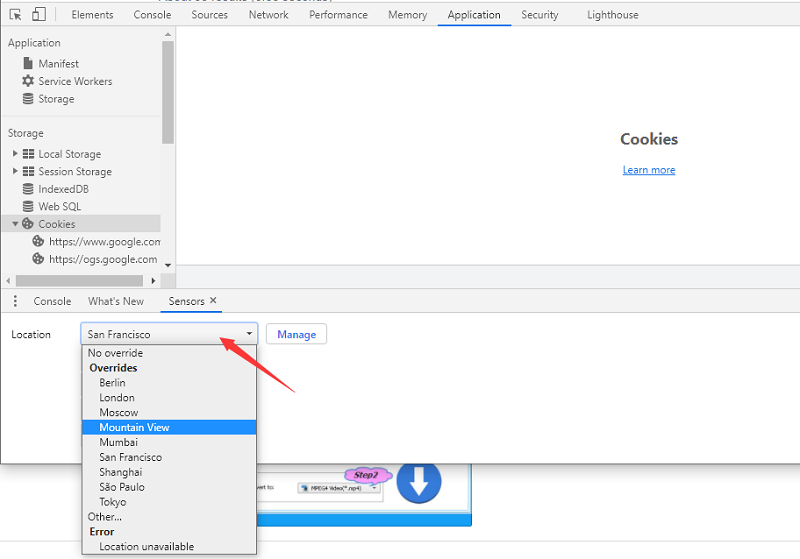Pick the Location unavailable option
Viewport: 800px width, 559px height.
click(146, 546)
